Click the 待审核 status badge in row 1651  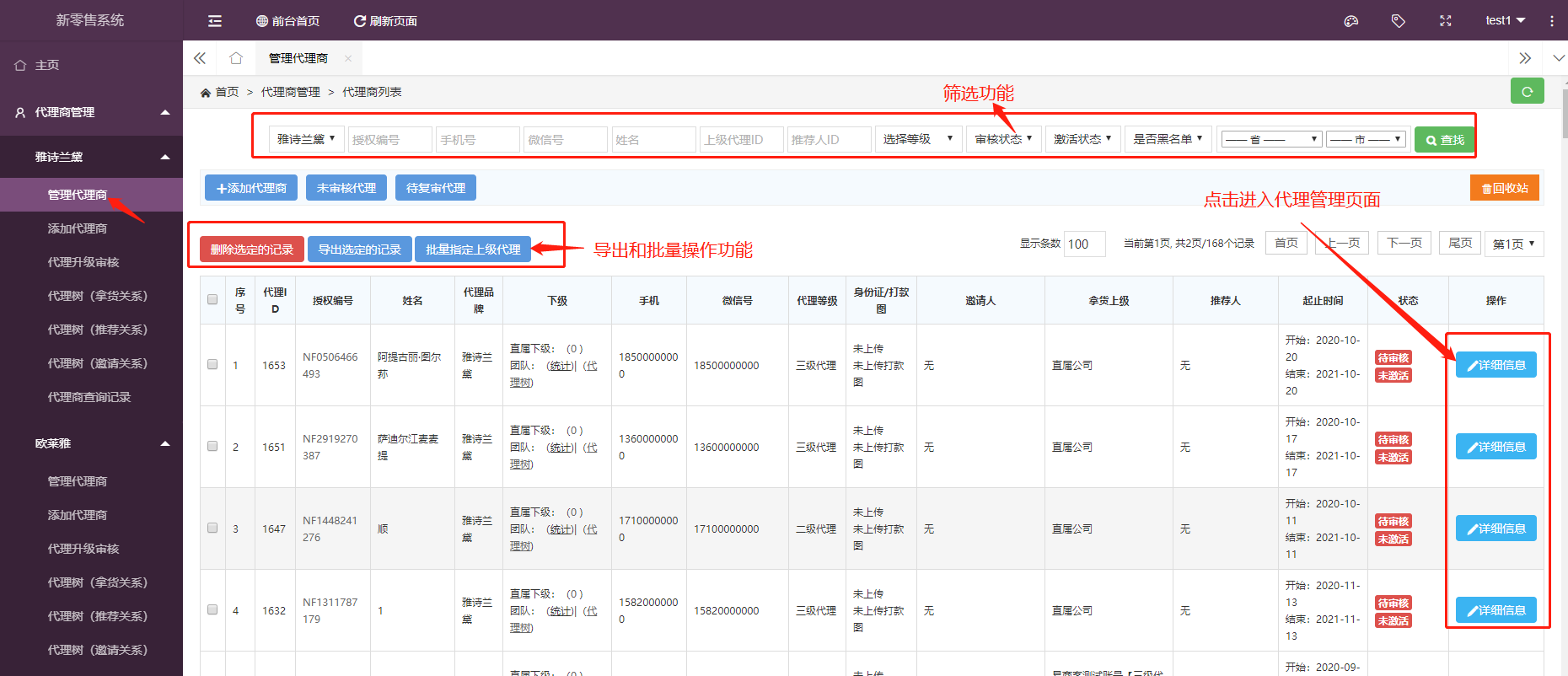[1393, 440]
